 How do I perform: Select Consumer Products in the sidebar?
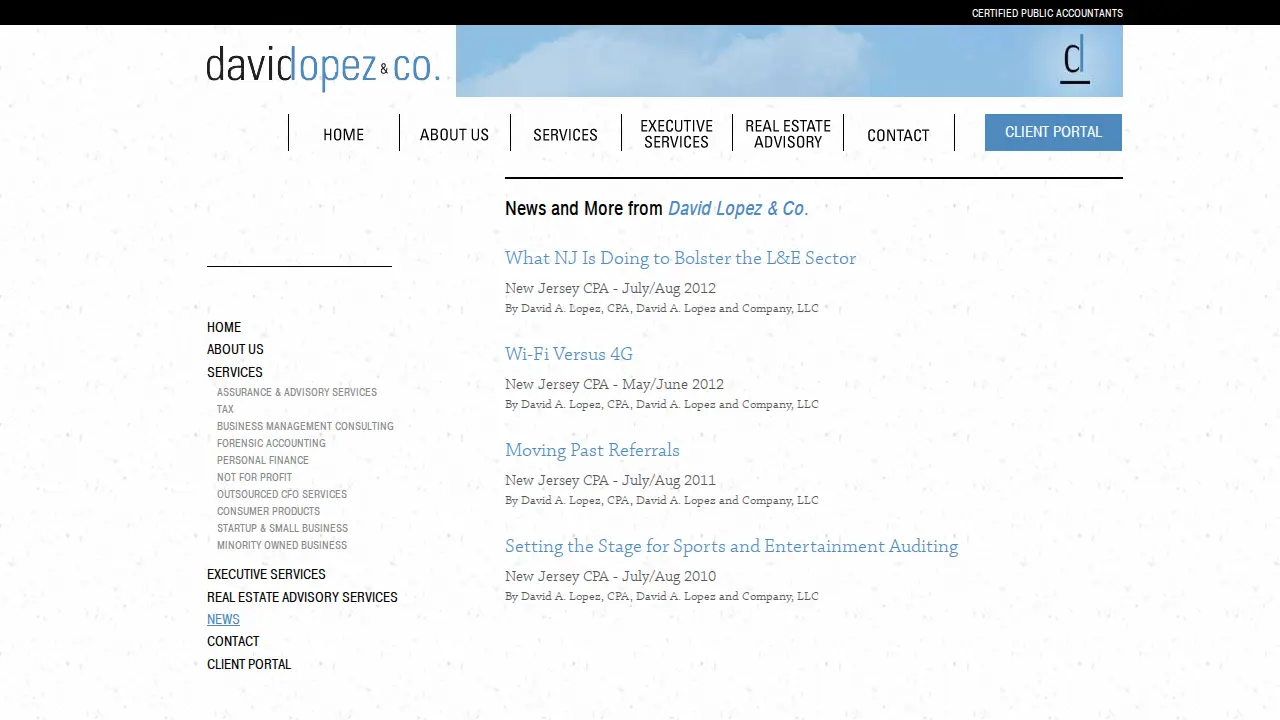tap(268, 511)
